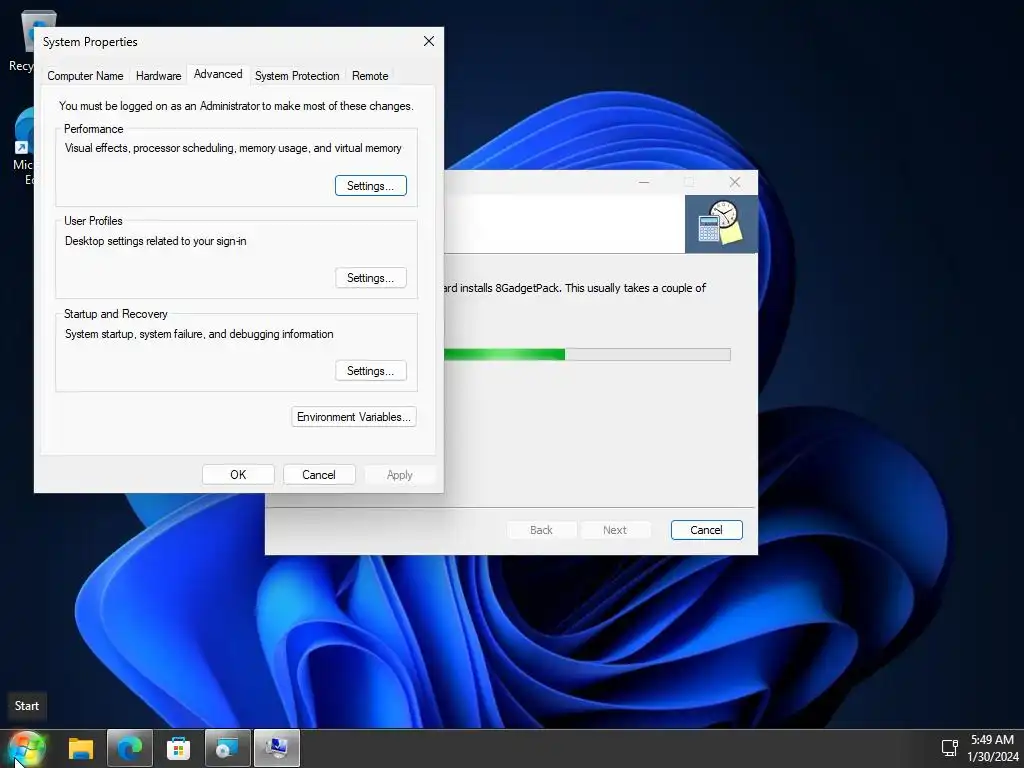Switch to the Computer Name tab

[x=85, y=76]
